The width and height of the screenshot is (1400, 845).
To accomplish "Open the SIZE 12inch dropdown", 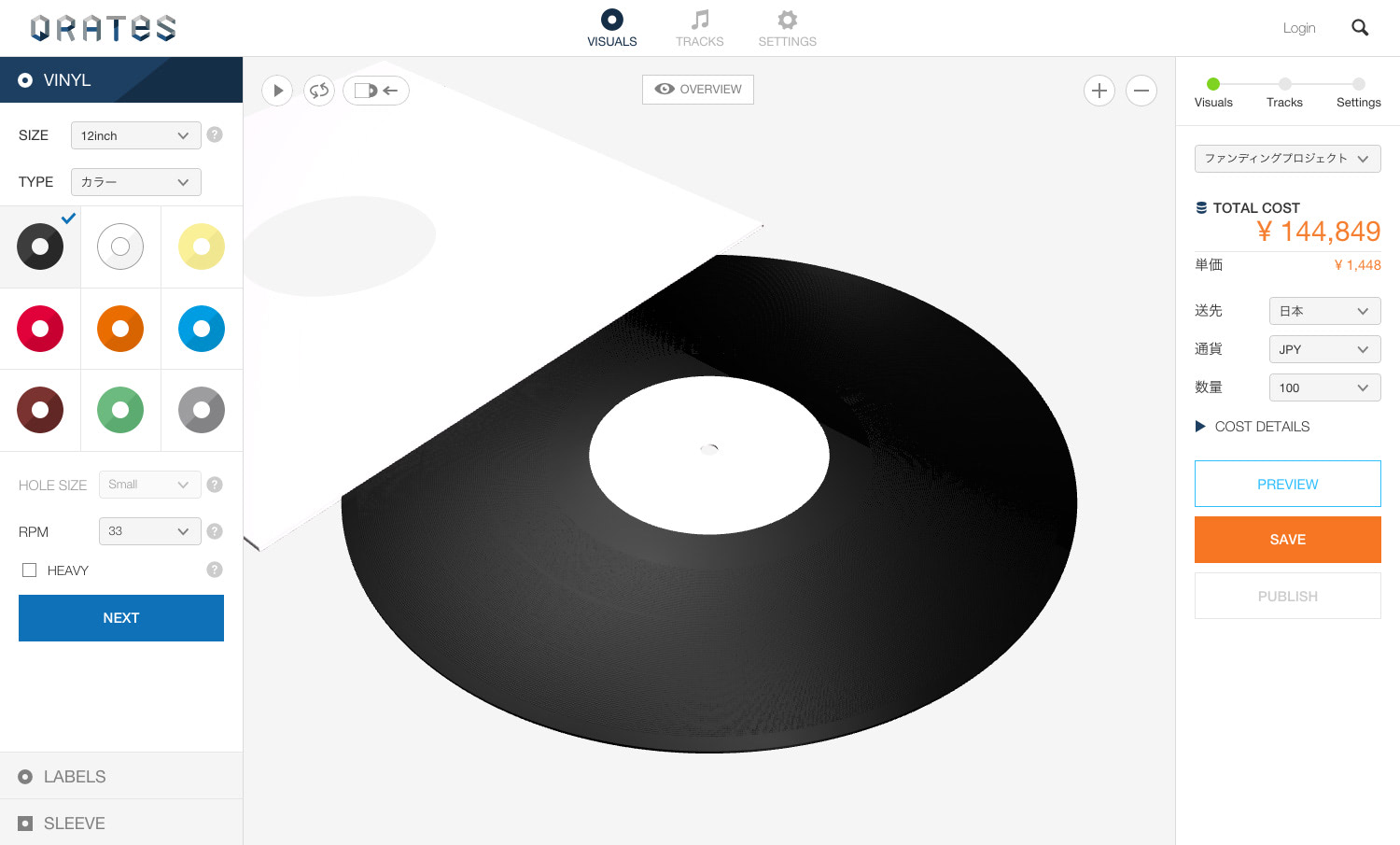I will tap(136, 135).
